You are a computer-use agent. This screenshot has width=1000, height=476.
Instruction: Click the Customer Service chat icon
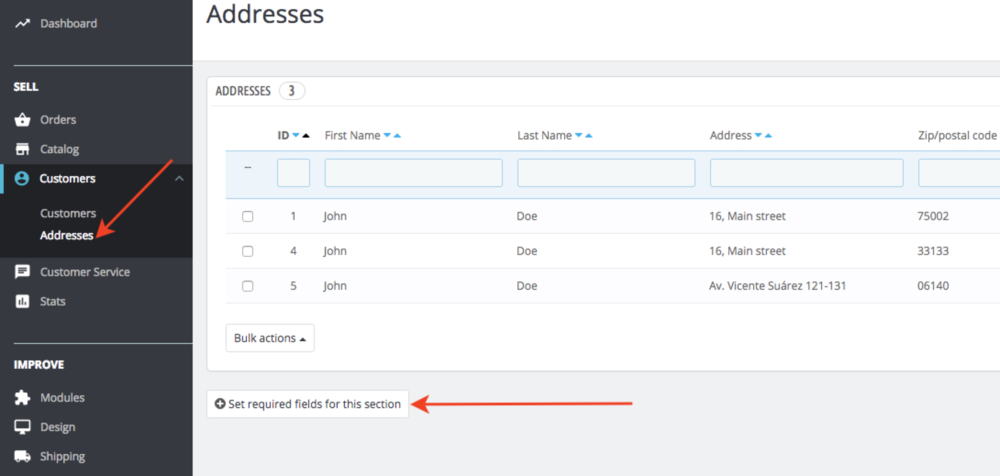pos(22,272)
